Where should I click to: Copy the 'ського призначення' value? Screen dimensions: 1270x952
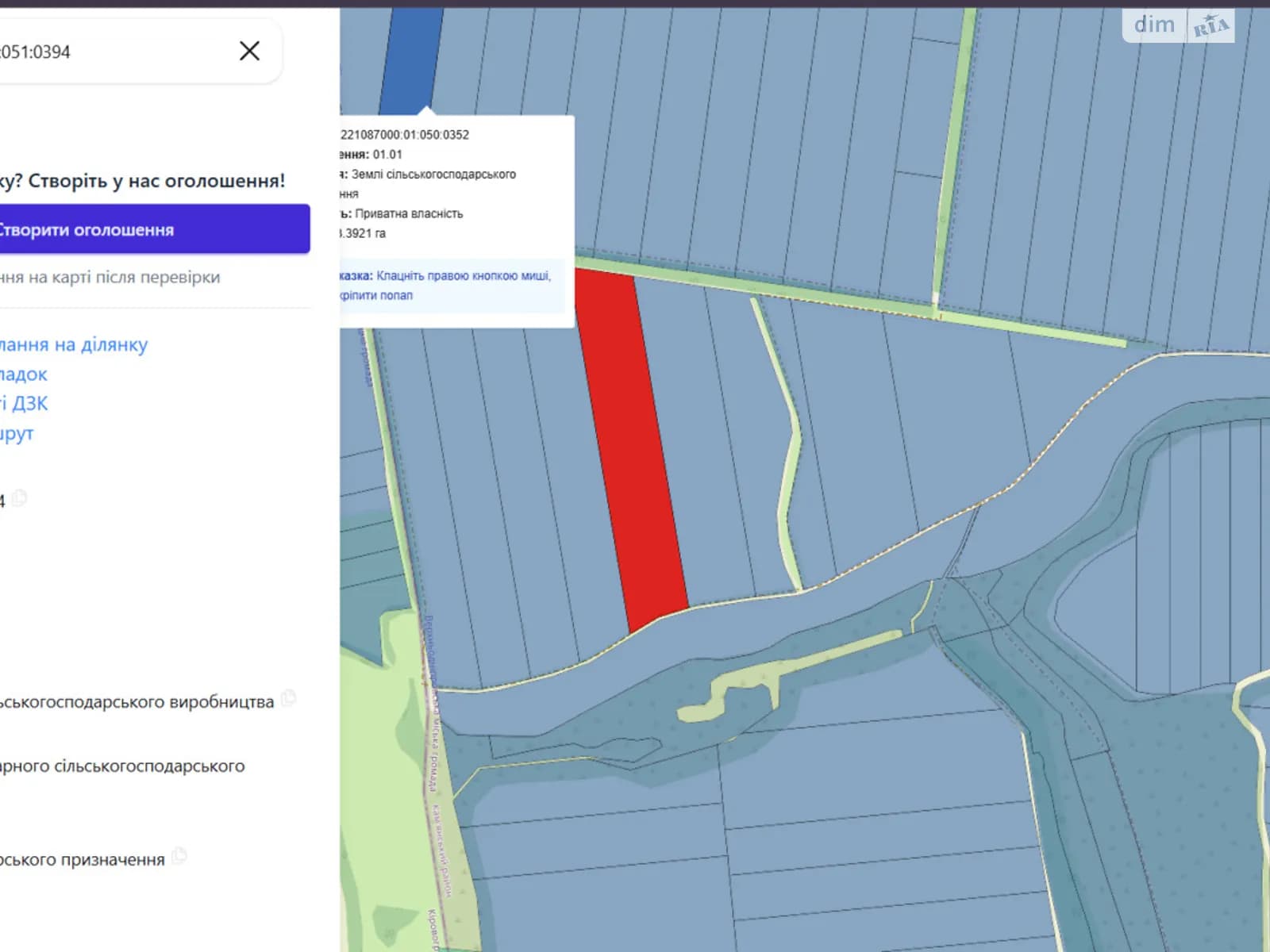(180, 855)
